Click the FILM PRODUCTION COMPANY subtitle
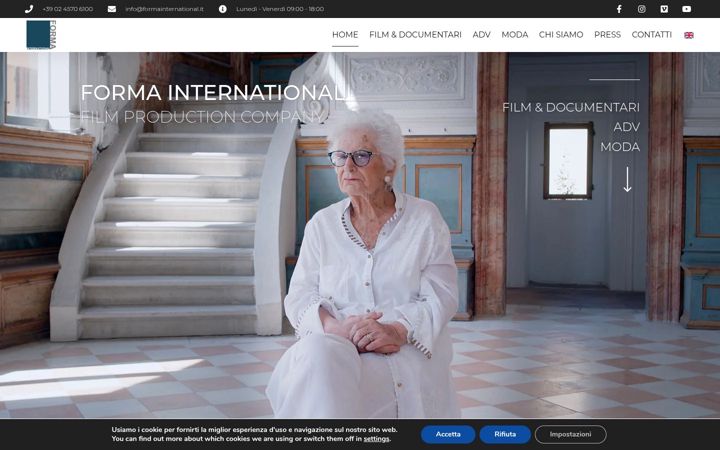 pyautogui.click(x=203, y=117)
